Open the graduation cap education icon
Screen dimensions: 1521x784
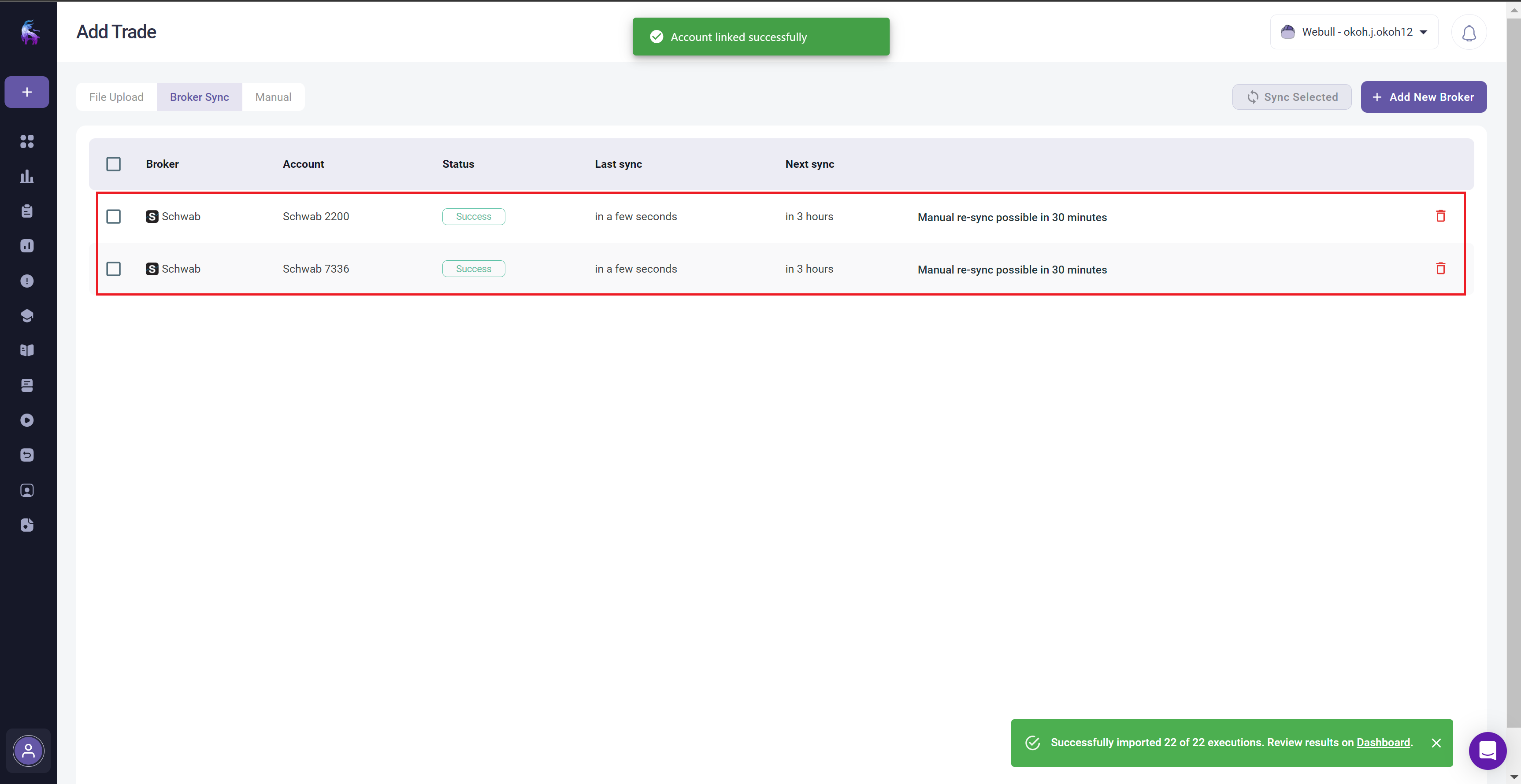(26, 315)
